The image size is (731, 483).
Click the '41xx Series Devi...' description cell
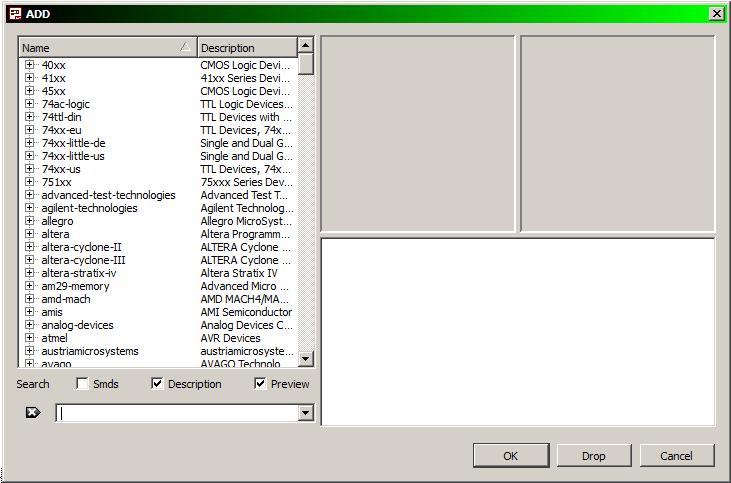[245, 78]
